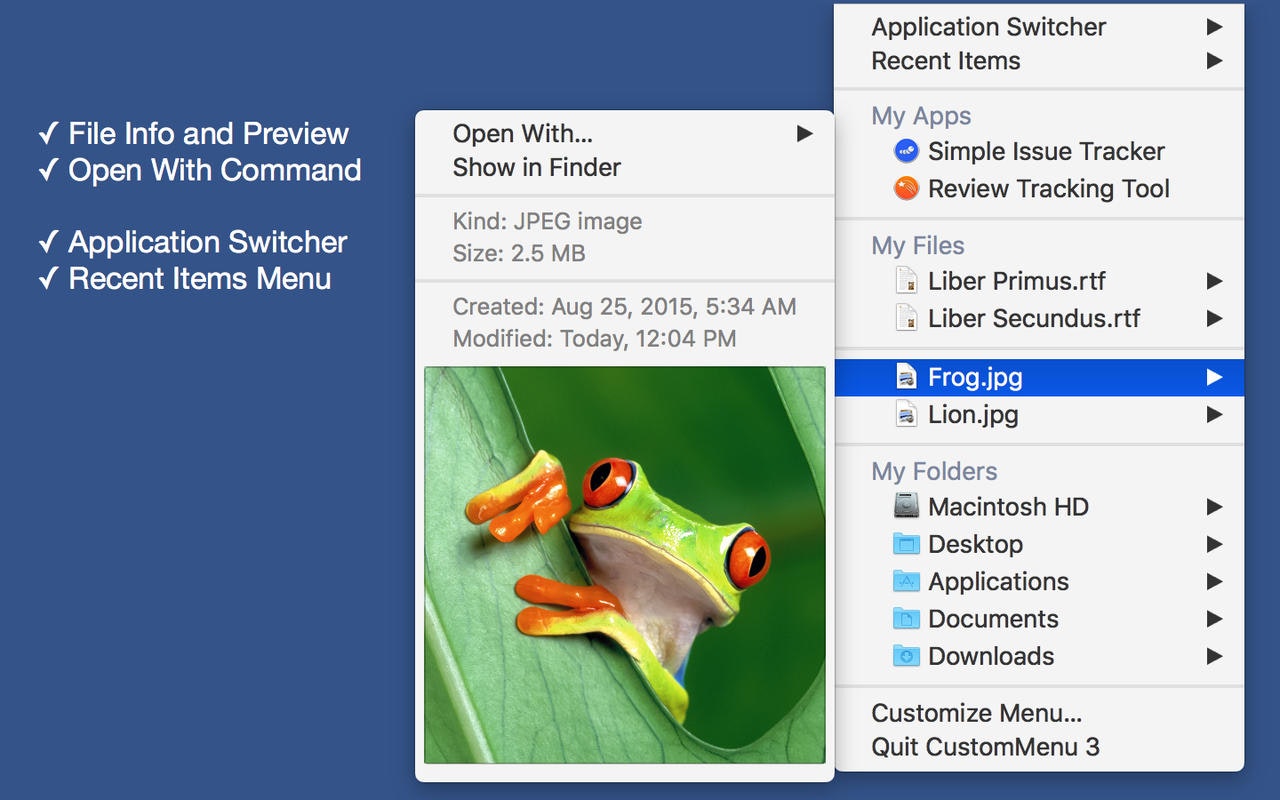Open the Documents folder entry
This screenshot has height=800, width=1280.
[1039, 619]
